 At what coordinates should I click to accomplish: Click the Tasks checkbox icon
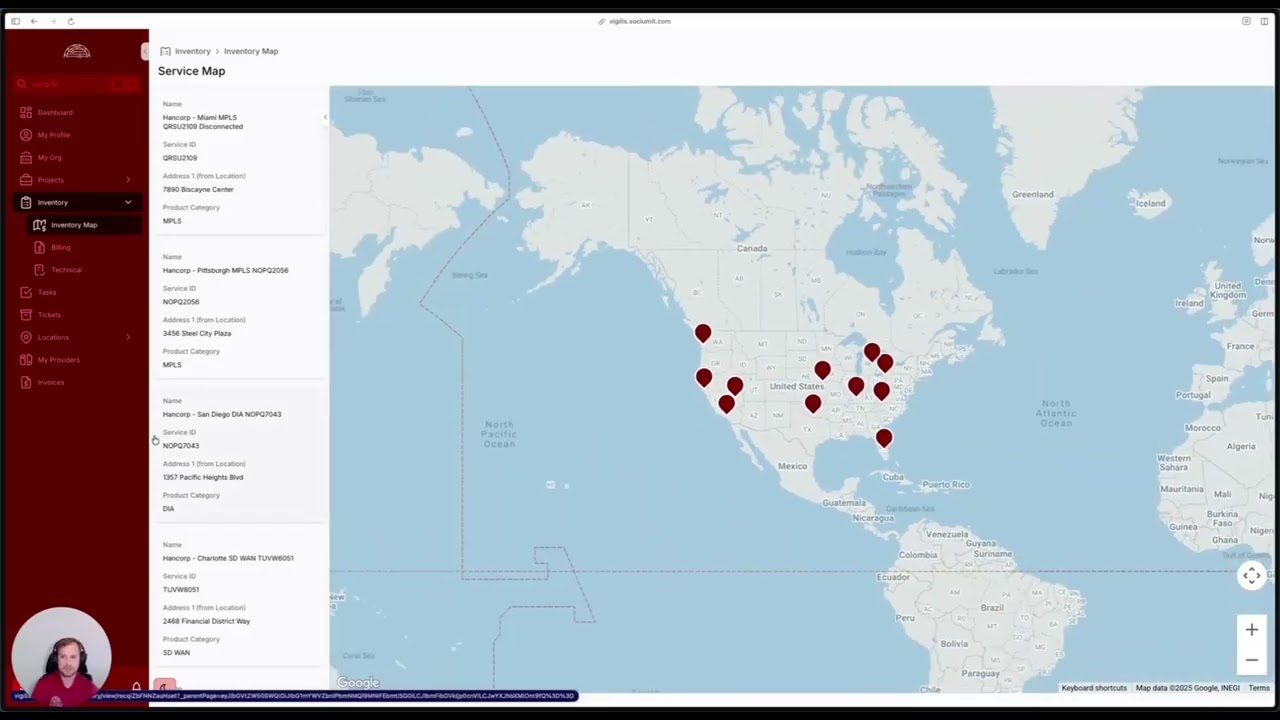[26, 292]
